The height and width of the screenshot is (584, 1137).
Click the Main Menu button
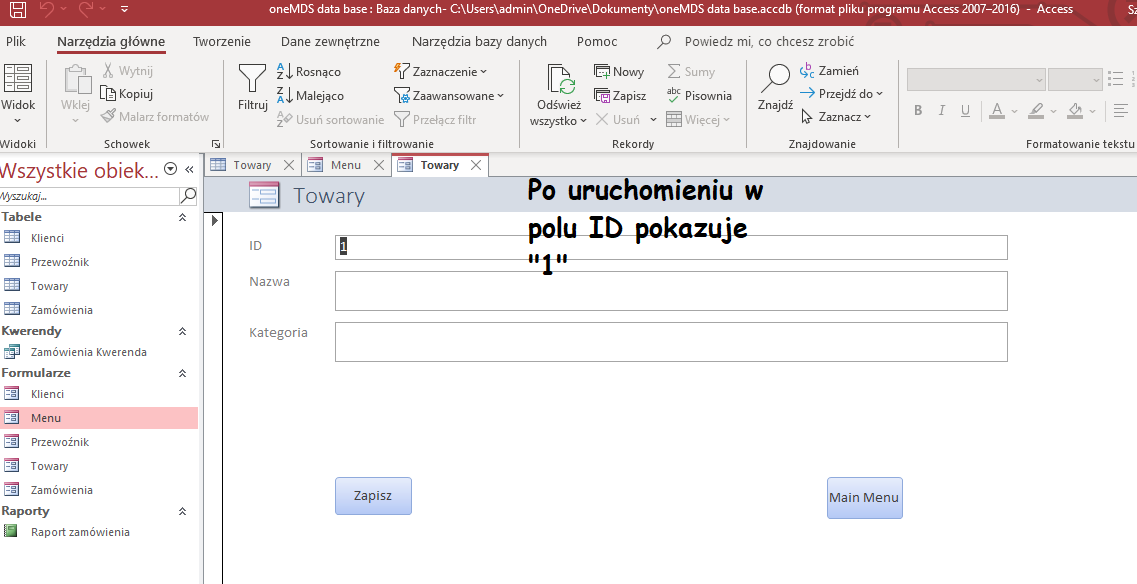864,498
